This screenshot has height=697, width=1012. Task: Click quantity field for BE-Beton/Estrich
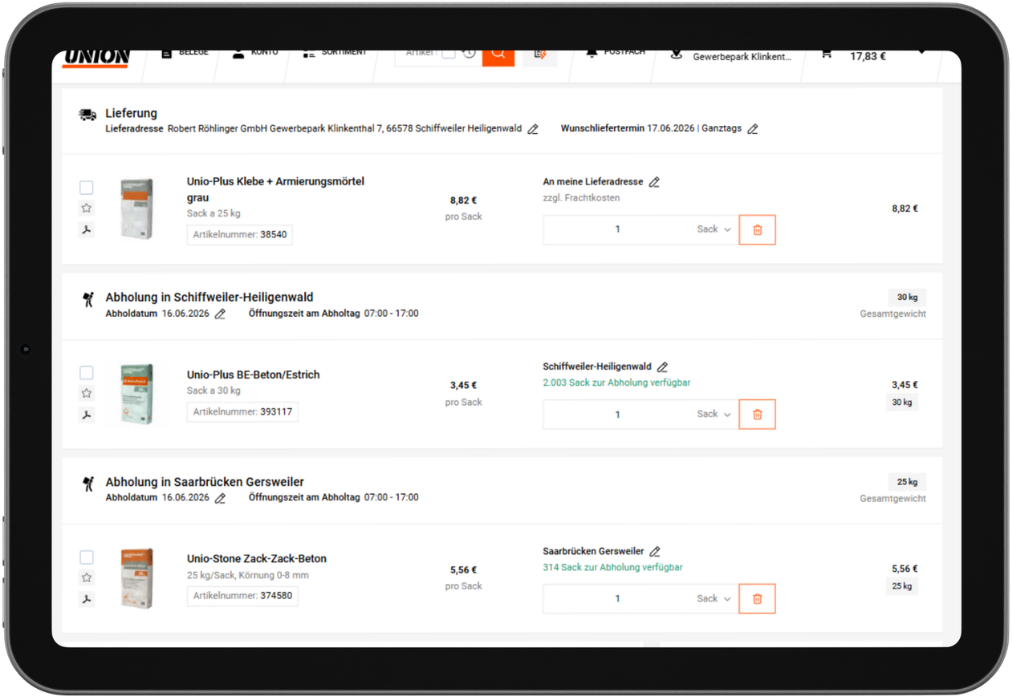(x=618, y=414)
